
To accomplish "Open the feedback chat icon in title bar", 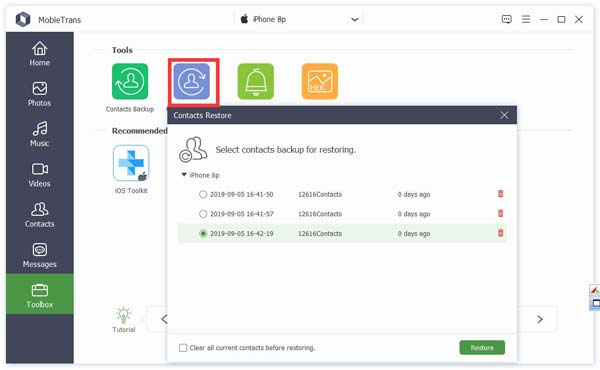I will [506, 19].
